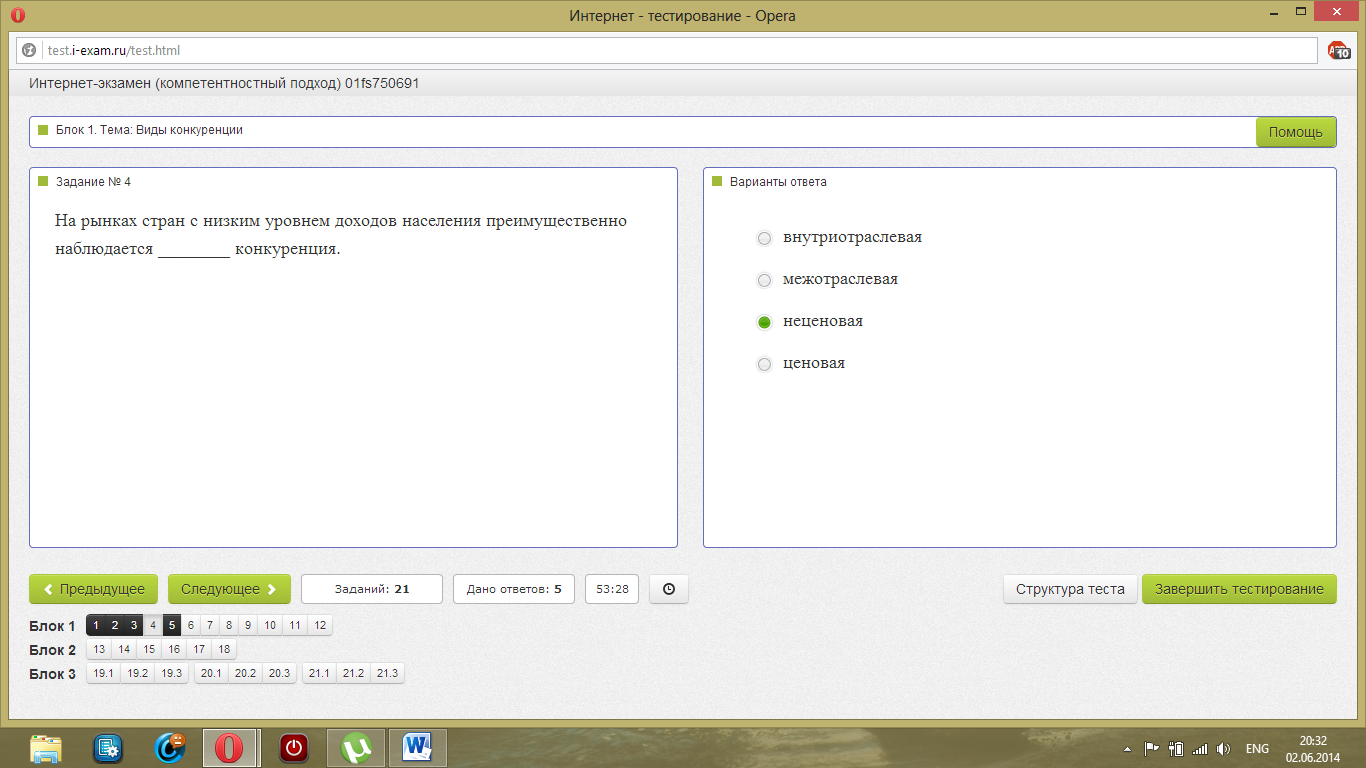Screen dimensions: 1366x768
Task: Open the Control Panel taskbar icon
Action: pyautogui.click(x=108, y=748)
